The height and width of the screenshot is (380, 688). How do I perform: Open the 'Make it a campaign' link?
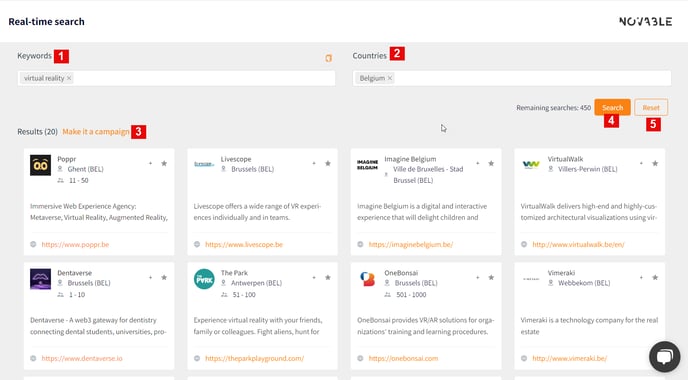[x=96, y=132]
